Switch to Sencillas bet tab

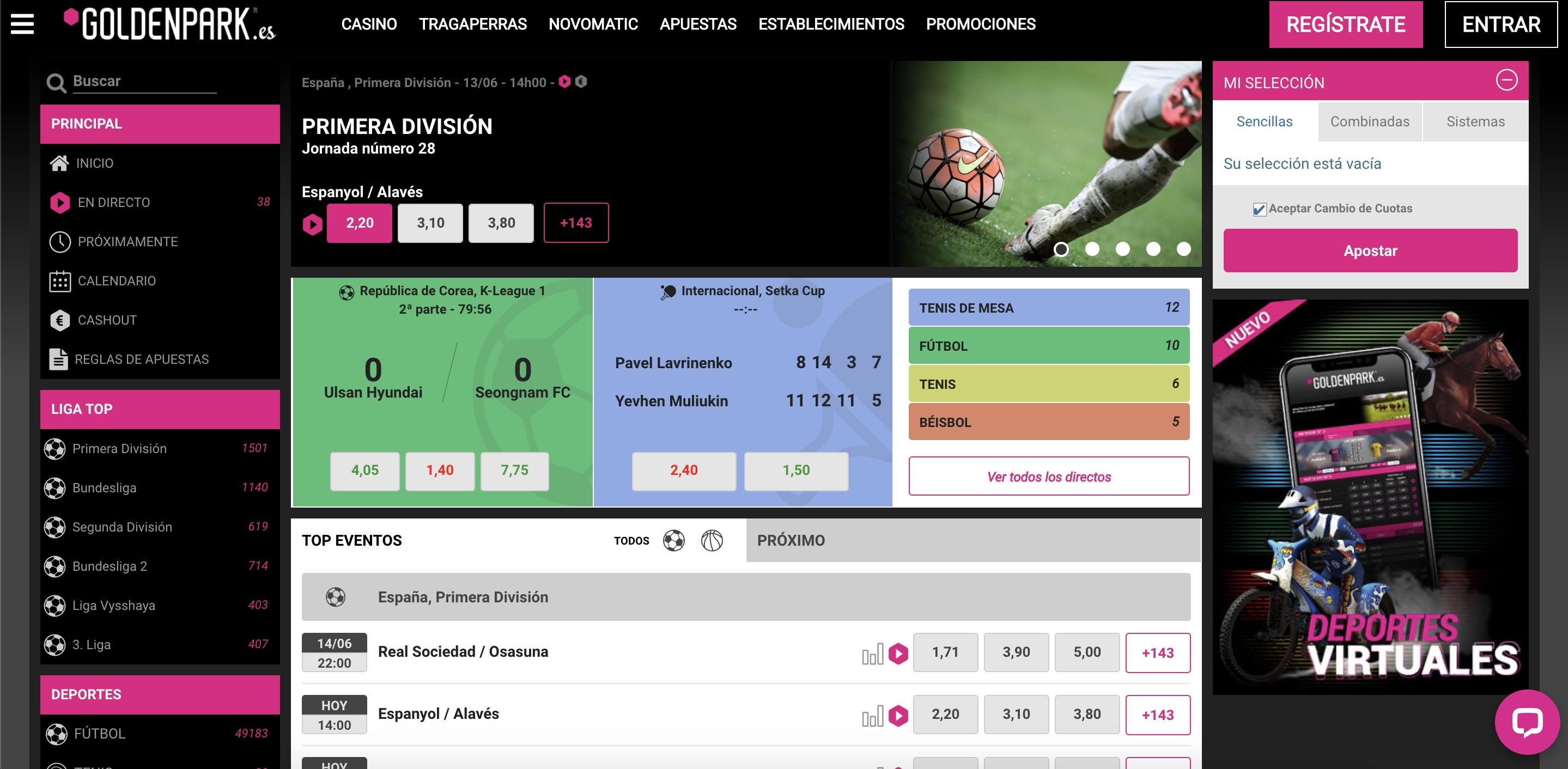pos(1265,121)
